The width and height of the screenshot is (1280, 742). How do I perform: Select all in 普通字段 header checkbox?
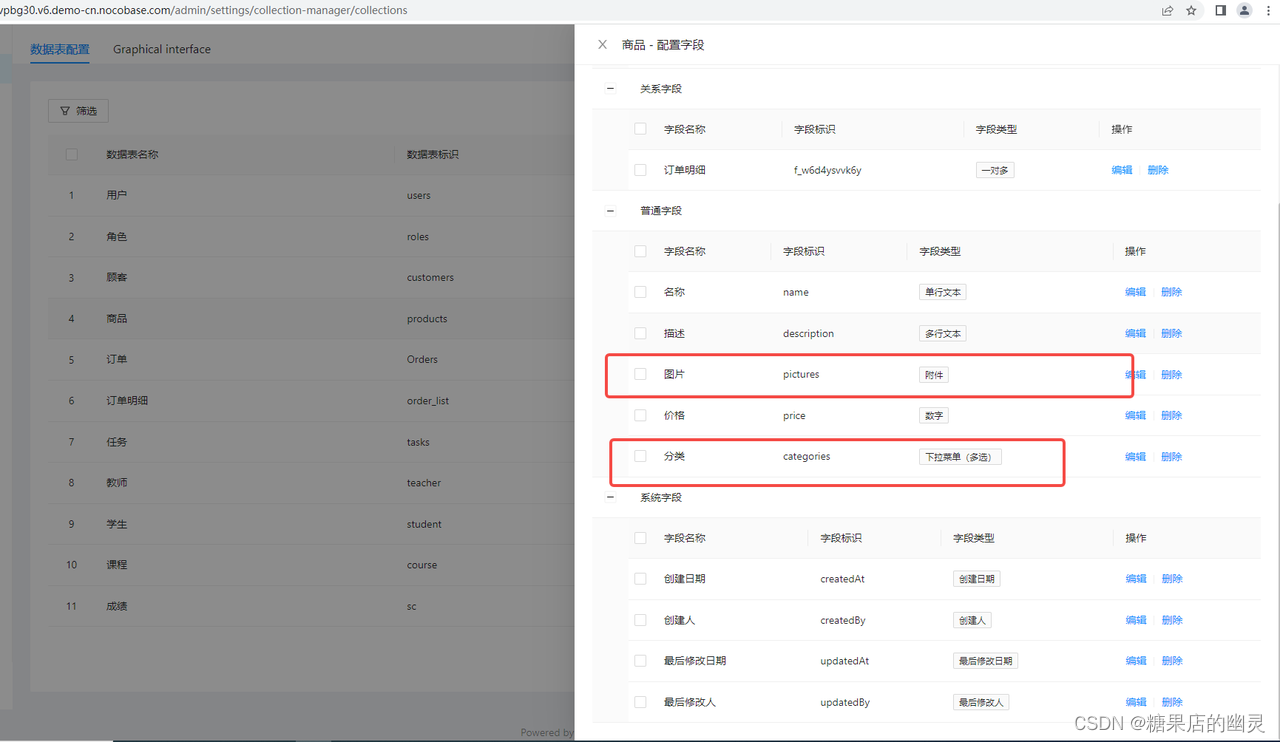(640, 251)
